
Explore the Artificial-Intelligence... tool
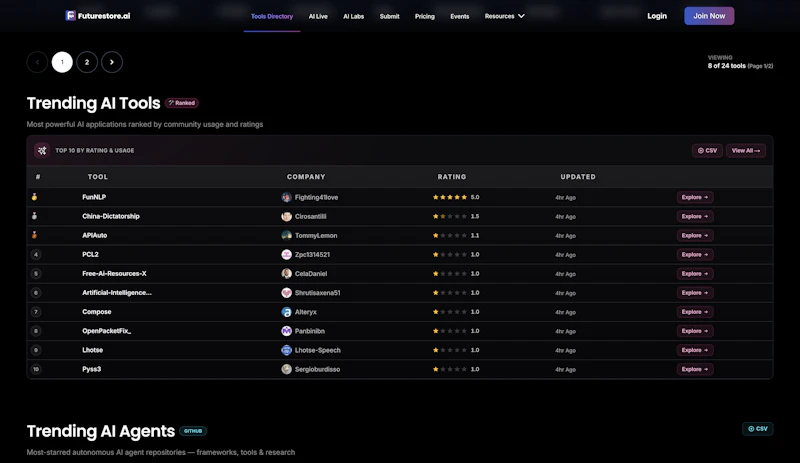coord(695,293)
